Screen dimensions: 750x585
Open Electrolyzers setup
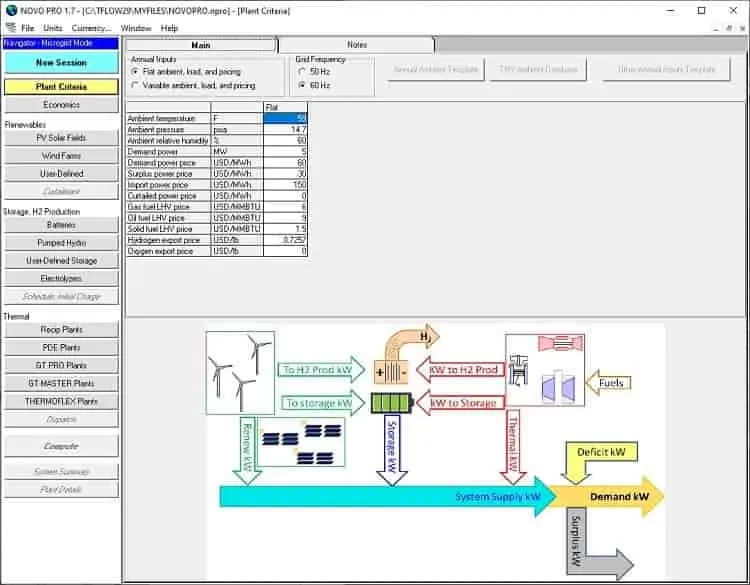point(61,278)
